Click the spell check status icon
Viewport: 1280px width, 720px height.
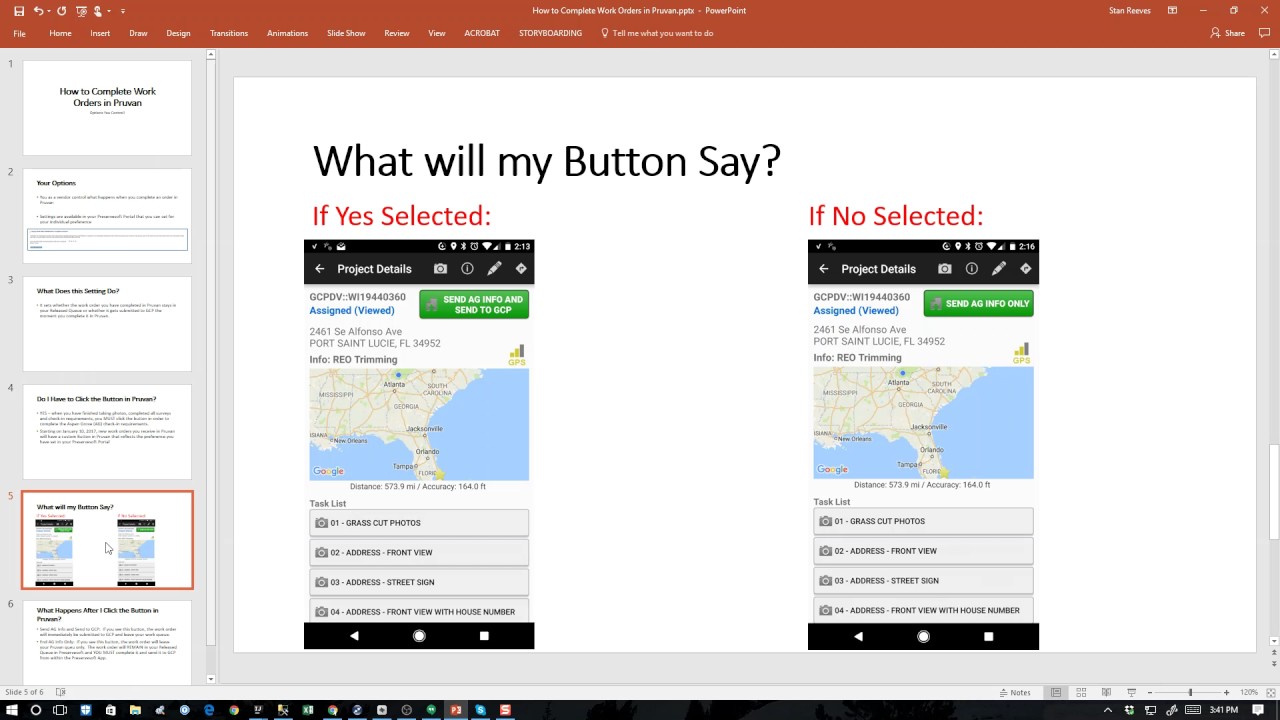click(61, 692)
